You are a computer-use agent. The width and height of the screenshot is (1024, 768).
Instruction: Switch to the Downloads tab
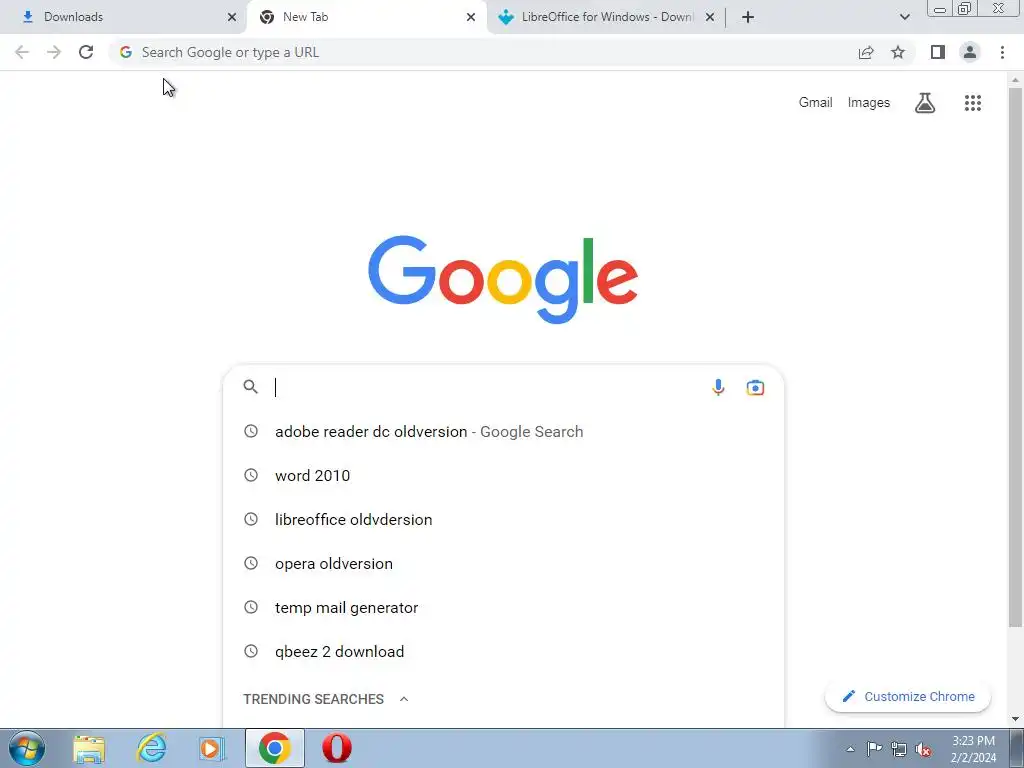pos(124,17)
